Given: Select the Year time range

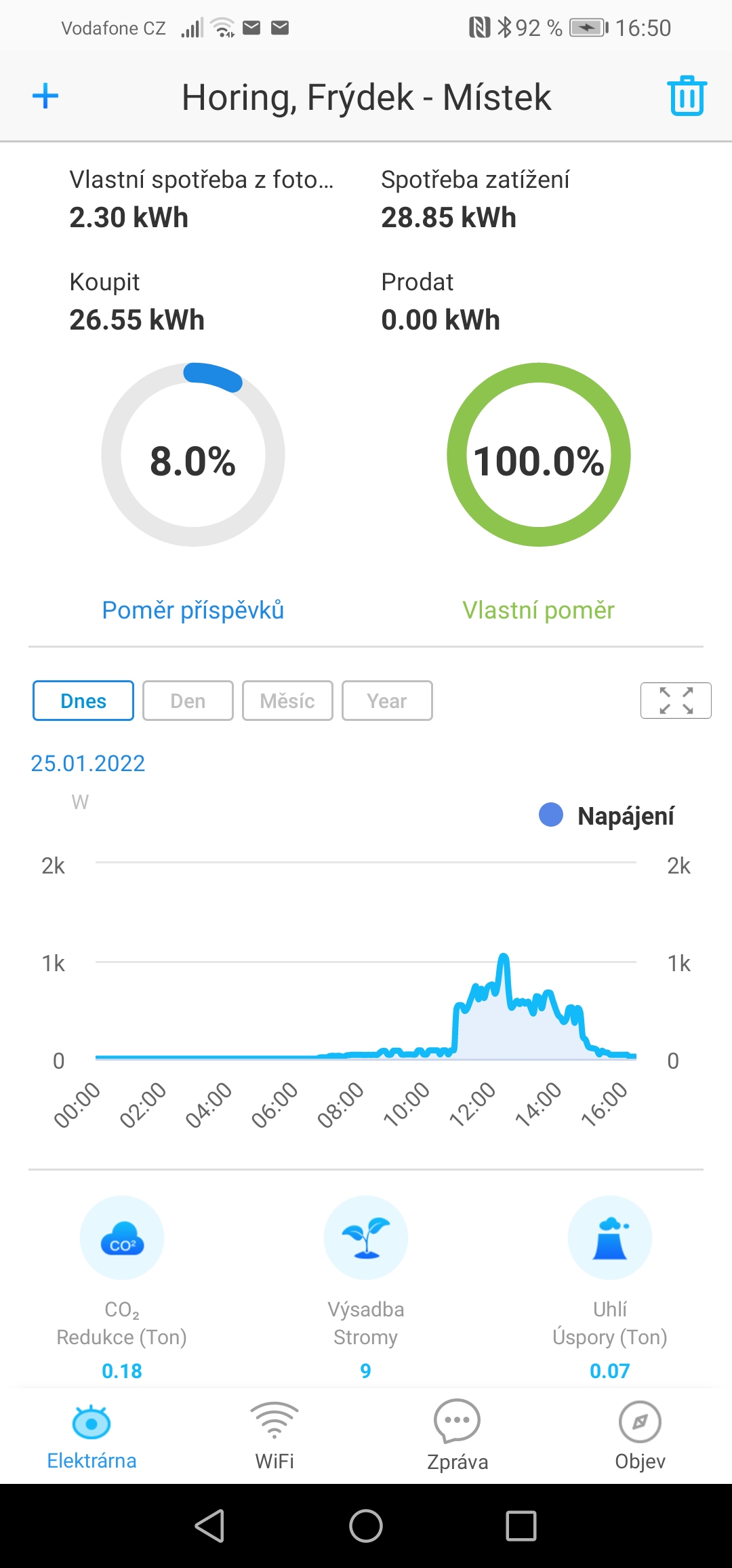Looking at the screenshot, I should 387,701.
